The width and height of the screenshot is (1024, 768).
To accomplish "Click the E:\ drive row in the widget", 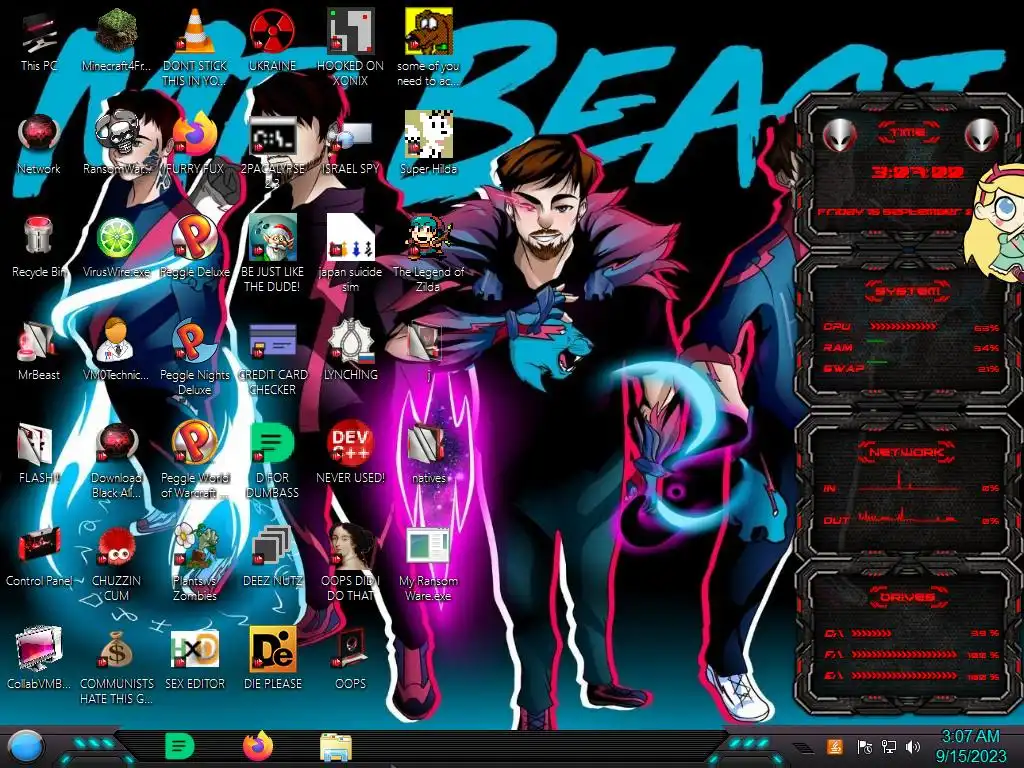I will pyautogui.click(x=912, y=675).
